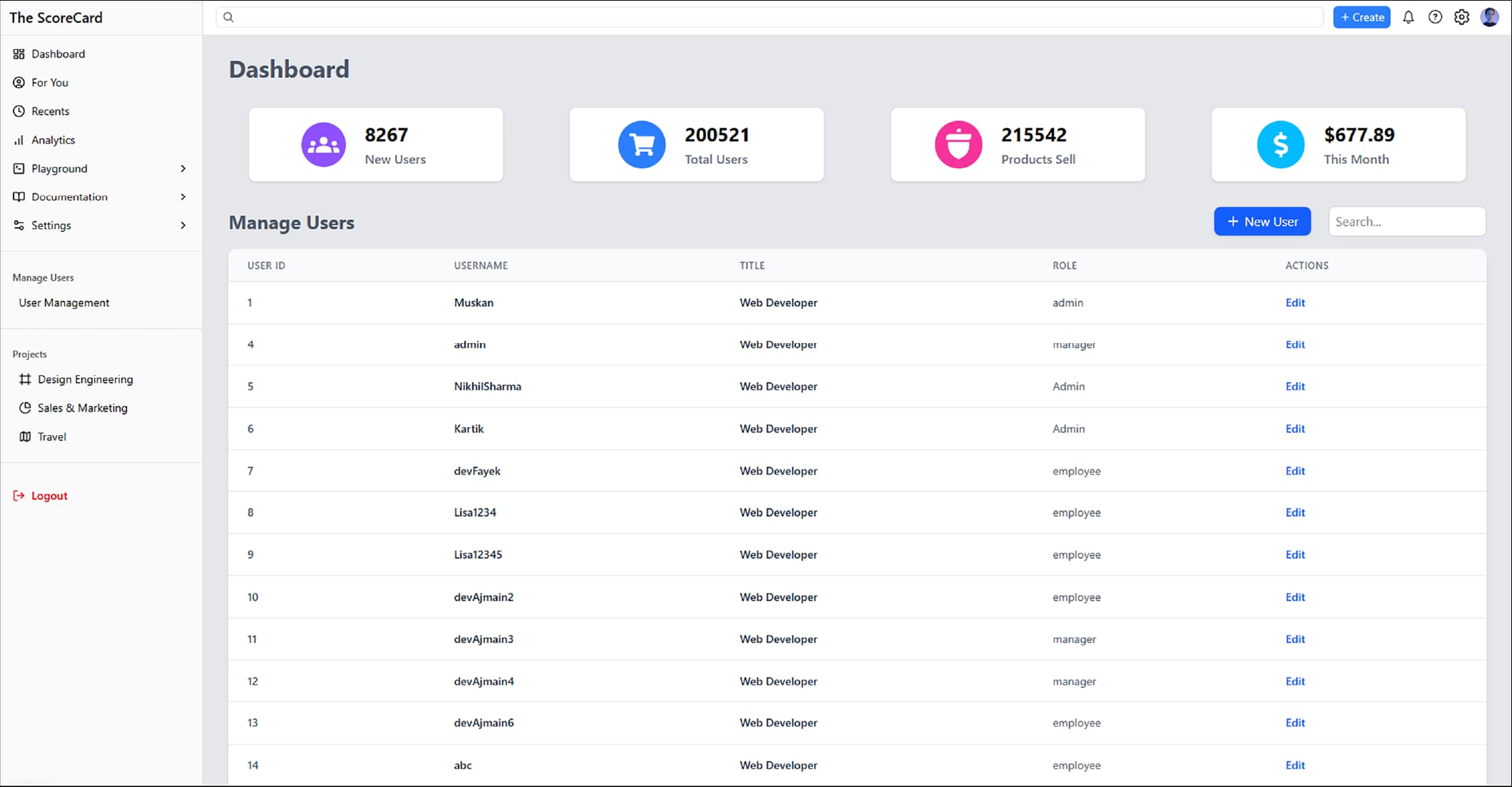Click the Dashboard grid icon in sidebar
The height and width of the screenshot is (787, 1512).
(19, 54)
